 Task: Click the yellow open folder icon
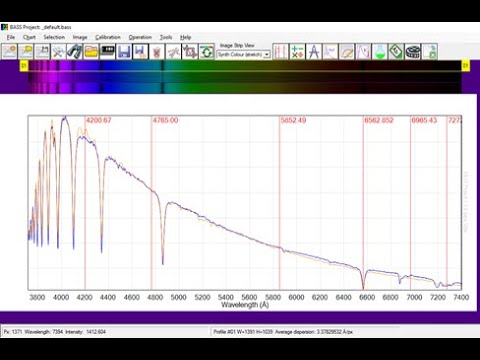tap(91, 52)
